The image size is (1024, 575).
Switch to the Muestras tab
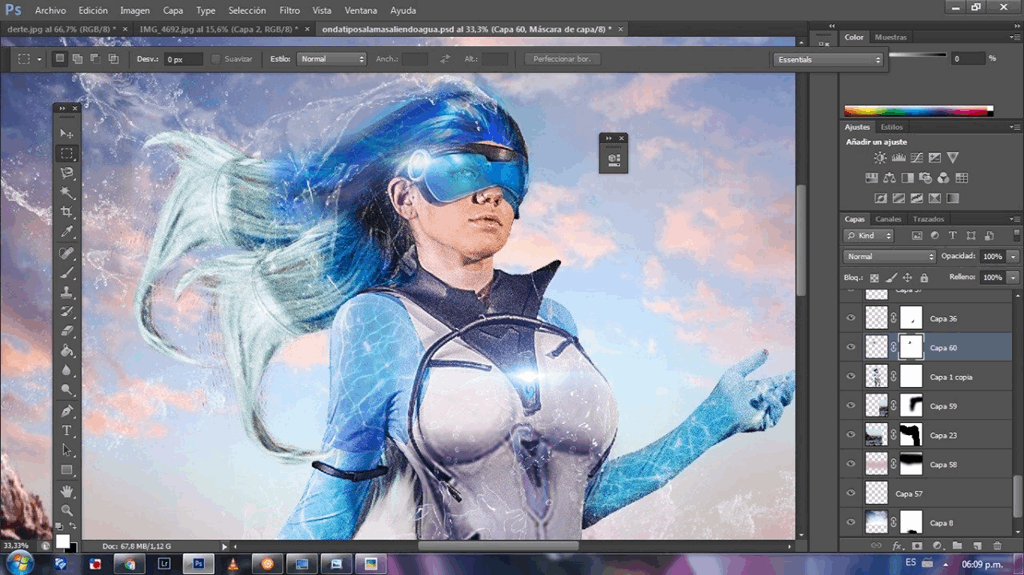891,37
